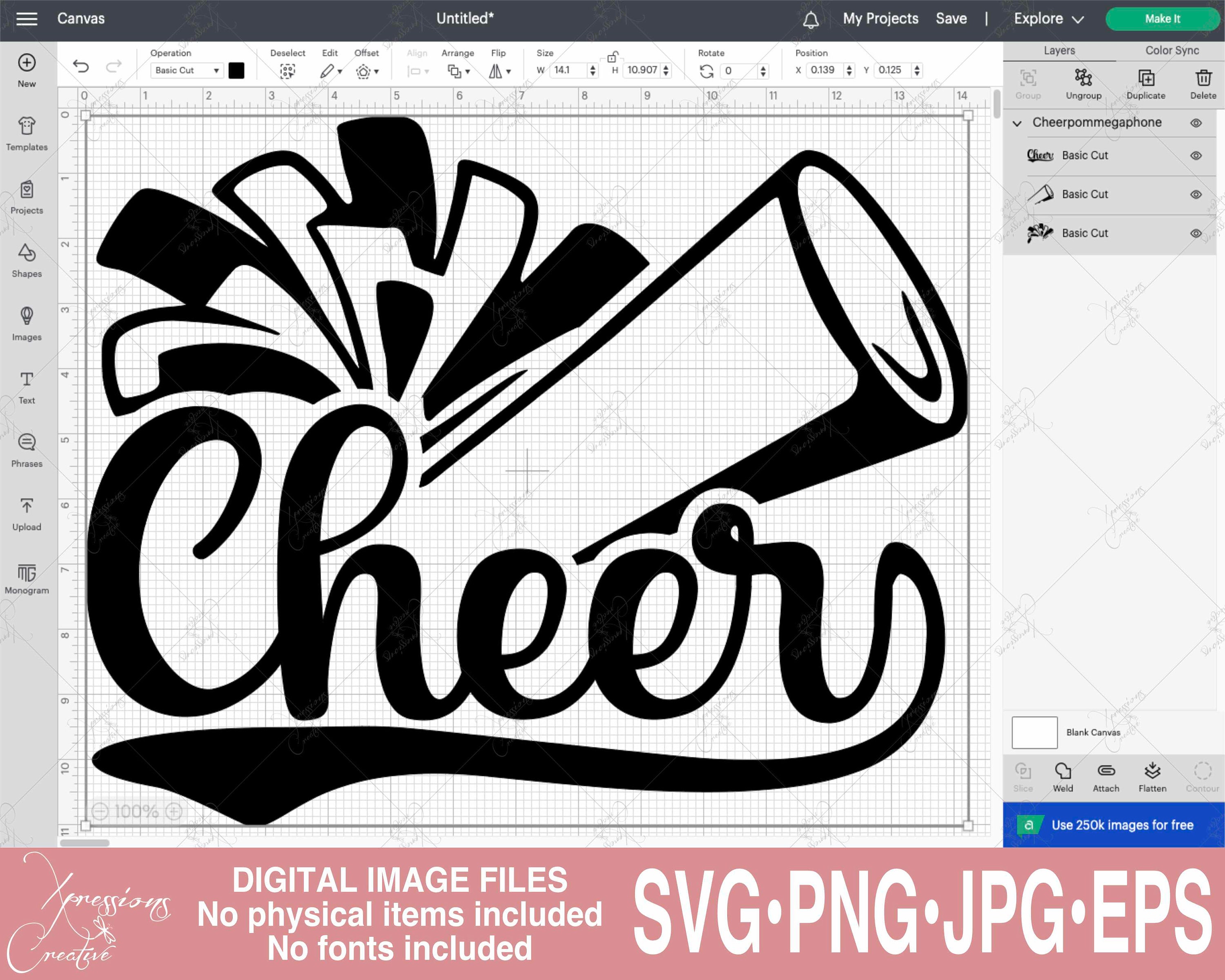
Task: Switch to the Color Sync tab
Action: pyautogui.click(x=1171, y=50)
